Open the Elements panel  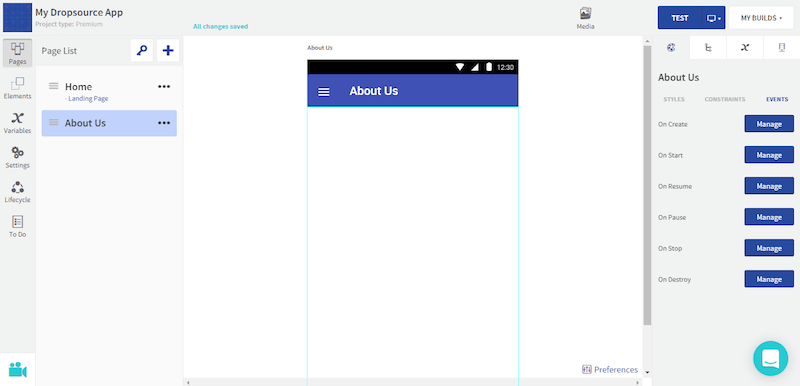pos(17,88)
